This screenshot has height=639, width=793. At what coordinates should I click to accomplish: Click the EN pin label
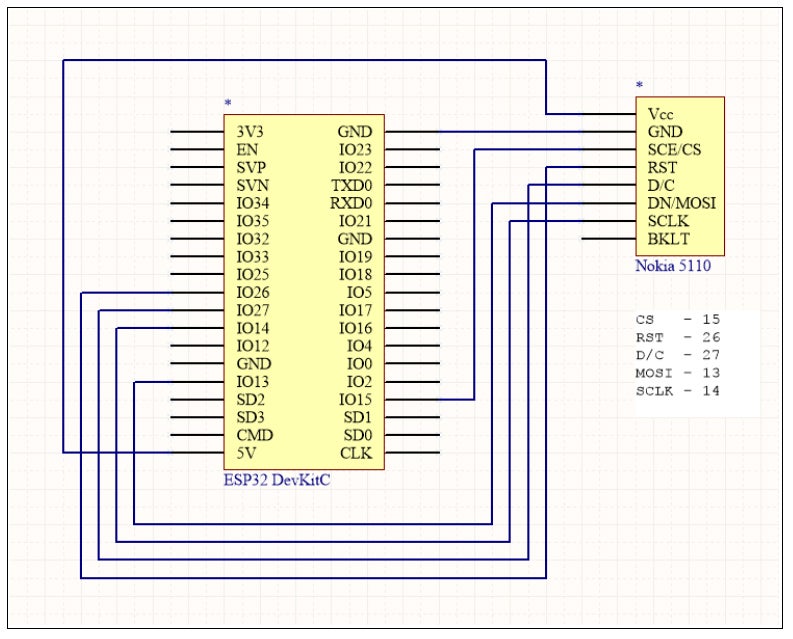point(247,150)
